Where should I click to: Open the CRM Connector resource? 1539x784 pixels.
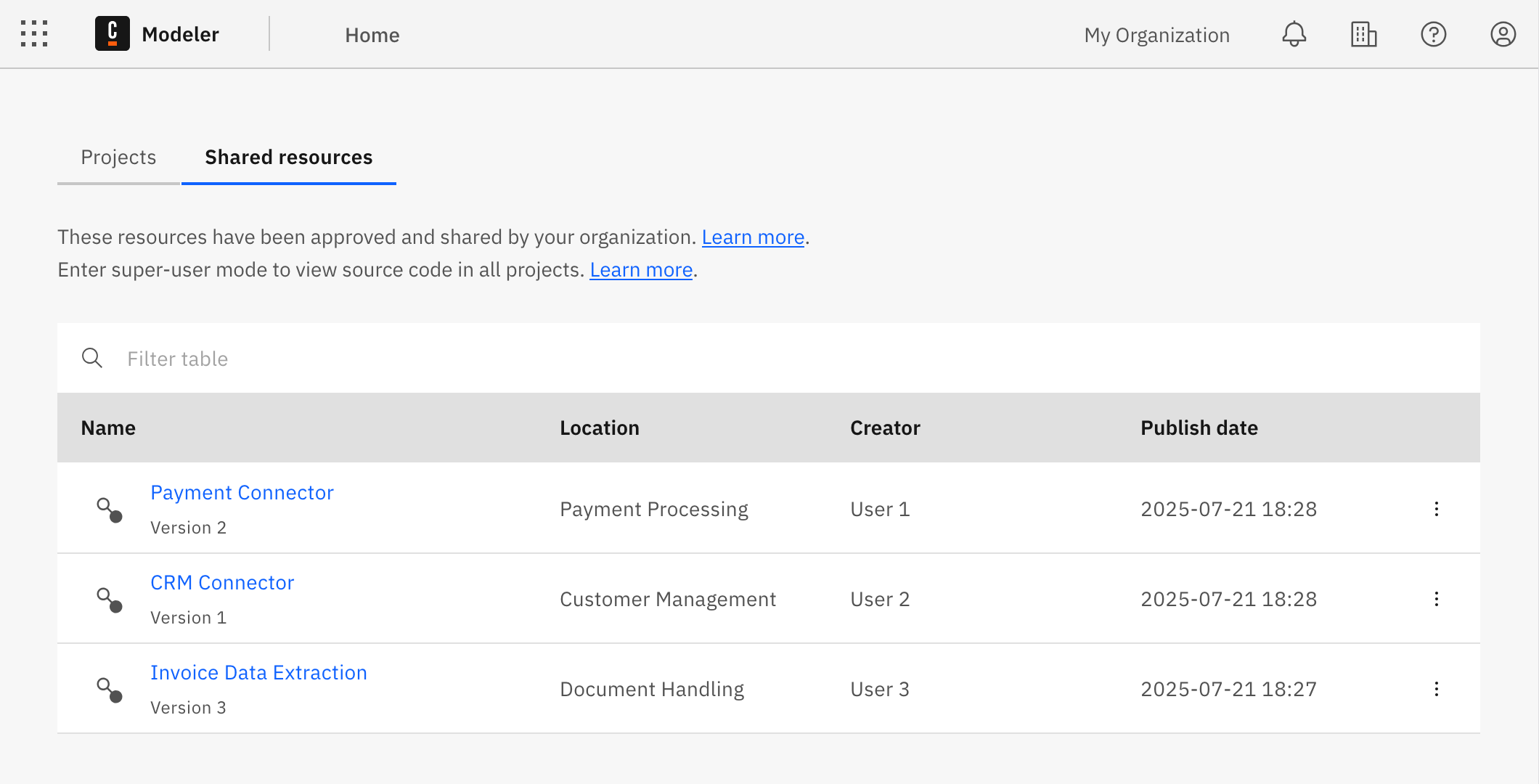click(222, 582)
